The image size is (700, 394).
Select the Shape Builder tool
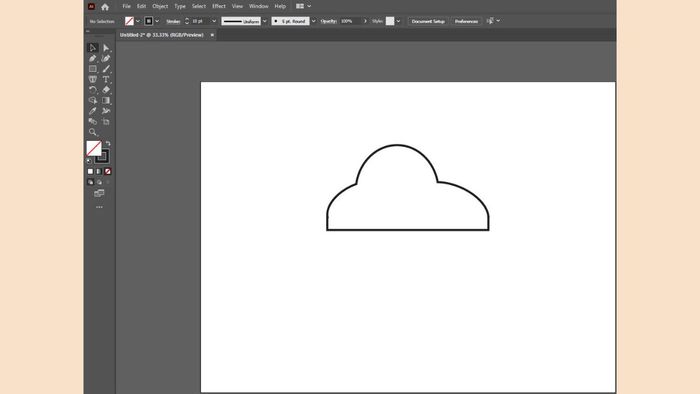pyautogui.click(x=93, y=100)
